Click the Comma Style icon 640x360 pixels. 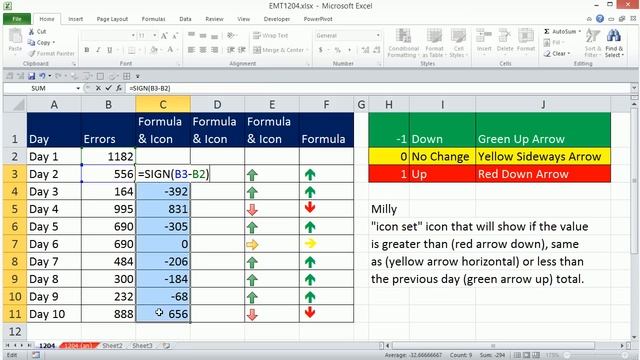(349, 50)
